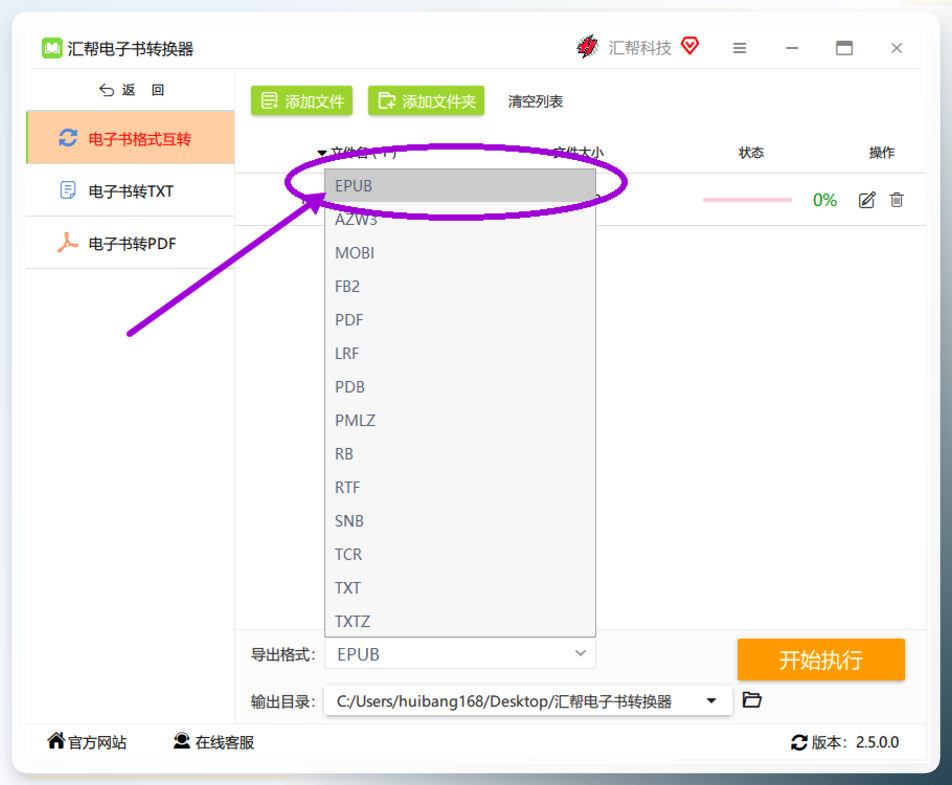Click the version refresh icon beside 版本
Image resolution: width=952 pixels, height=785 pixels.
pyautogui.click(x=798, y=742)
